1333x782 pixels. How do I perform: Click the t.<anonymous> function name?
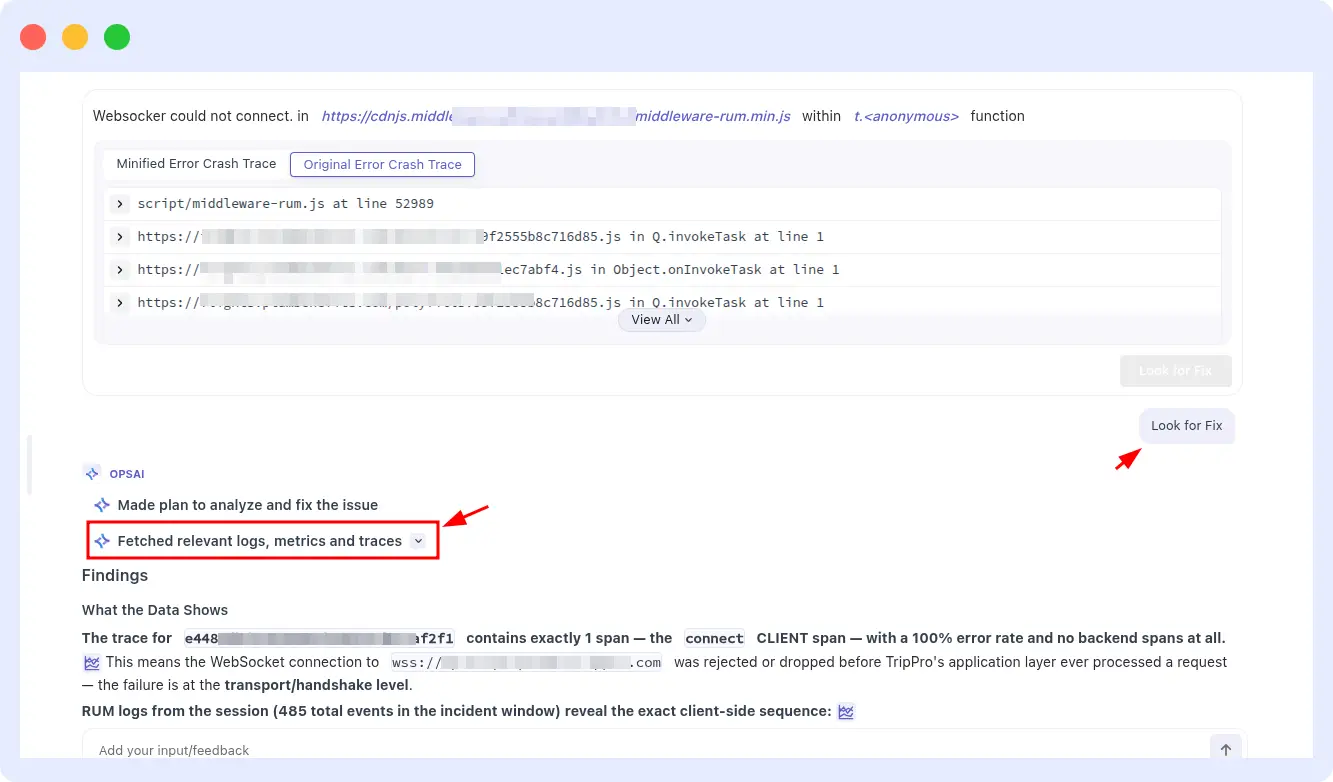click(906, 116)
